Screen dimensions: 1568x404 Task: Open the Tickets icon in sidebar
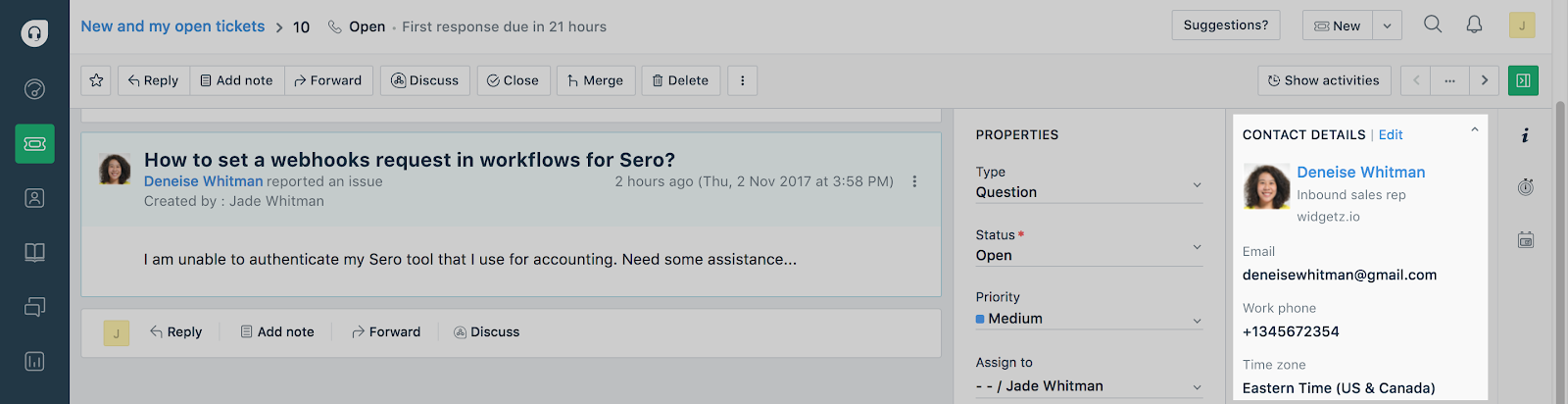(34, 144)
